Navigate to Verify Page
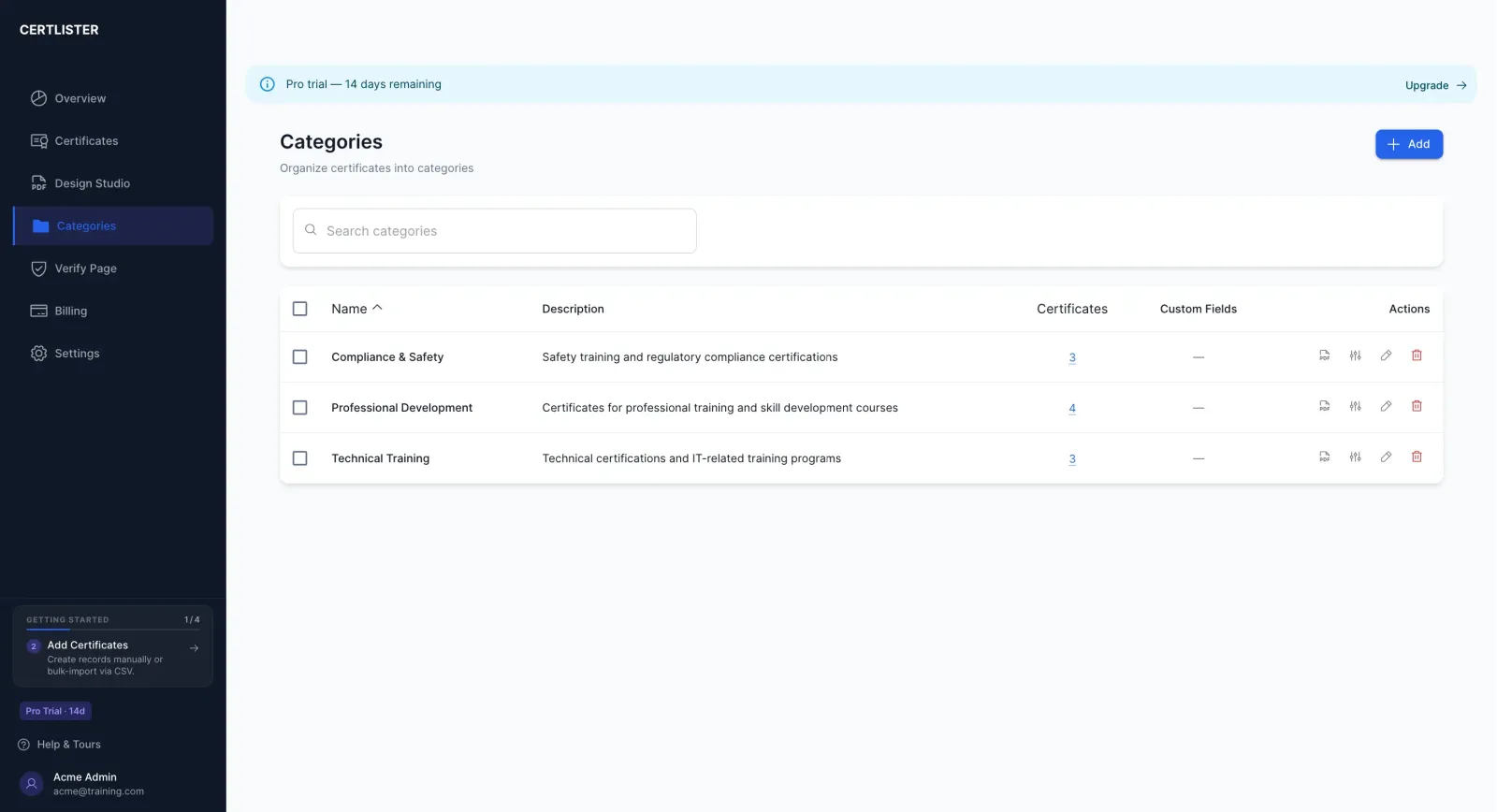The width and height of the screenshot is (1497, 812). tap(113, 268)
